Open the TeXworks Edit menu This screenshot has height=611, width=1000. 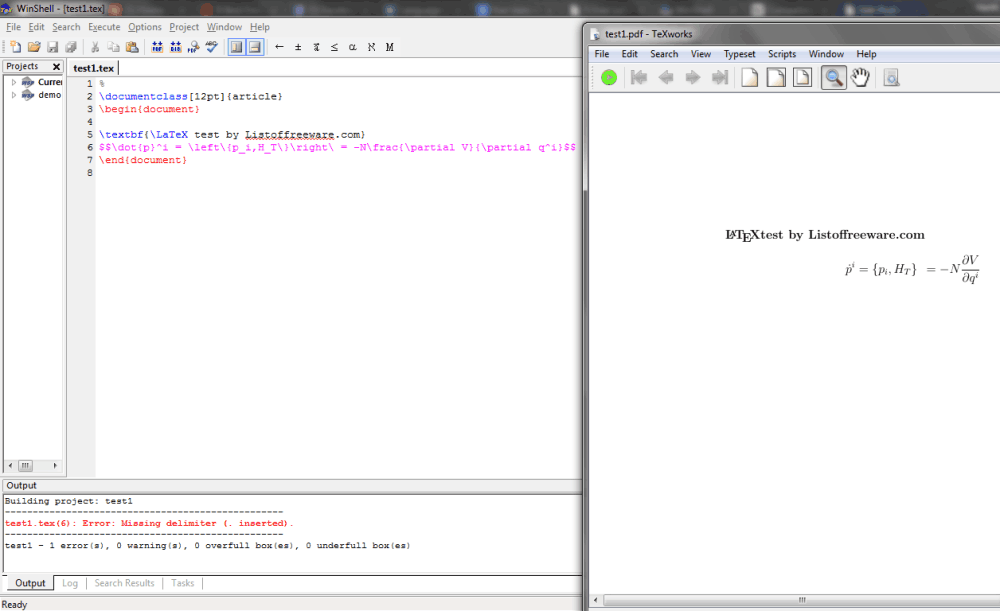coord(629,54)
